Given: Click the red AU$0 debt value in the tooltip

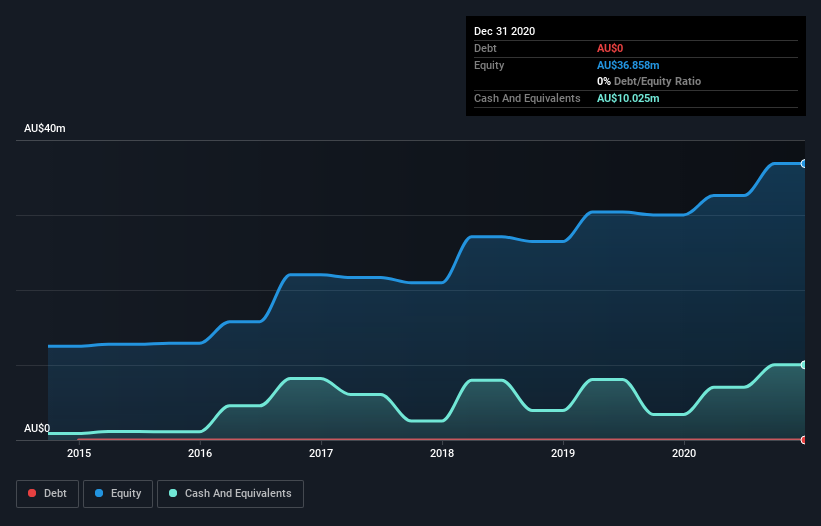Looking at the screenshot, I should pyautogui.click(x=610, y=48).
